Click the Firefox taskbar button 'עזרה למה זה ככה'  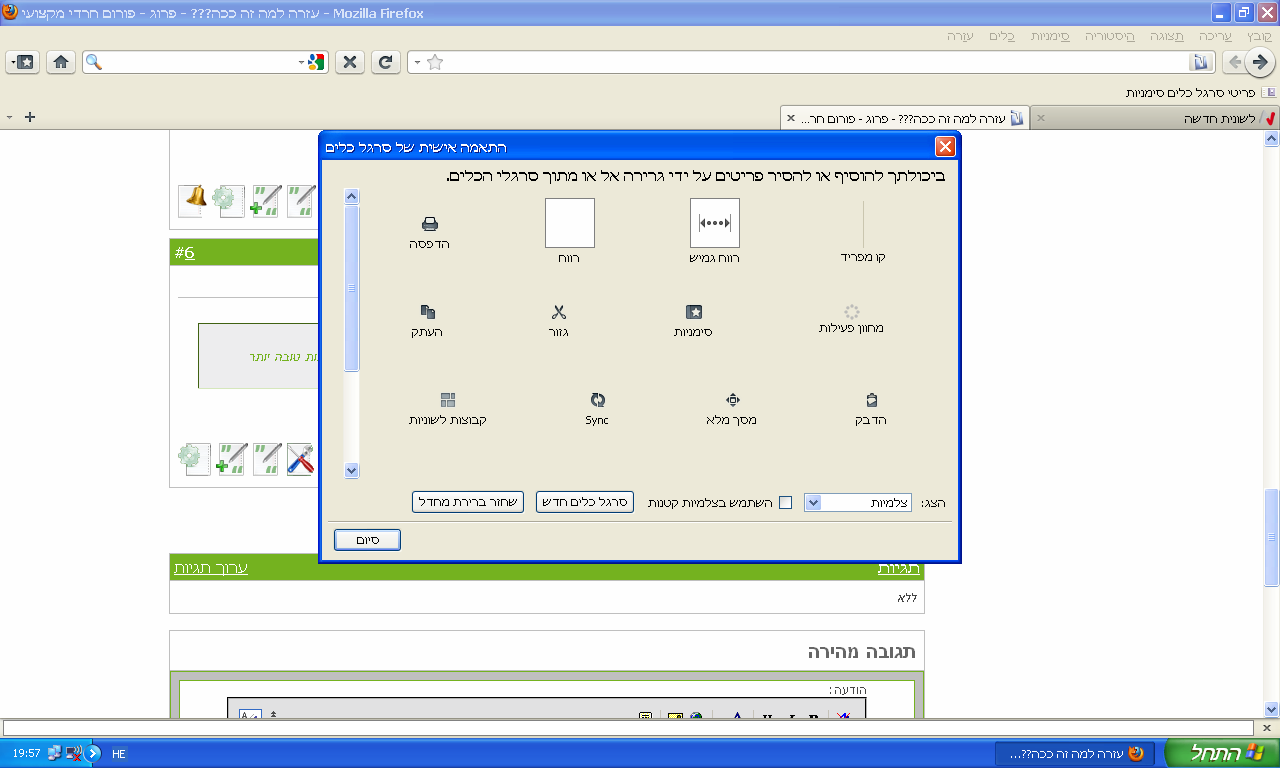1075,754
